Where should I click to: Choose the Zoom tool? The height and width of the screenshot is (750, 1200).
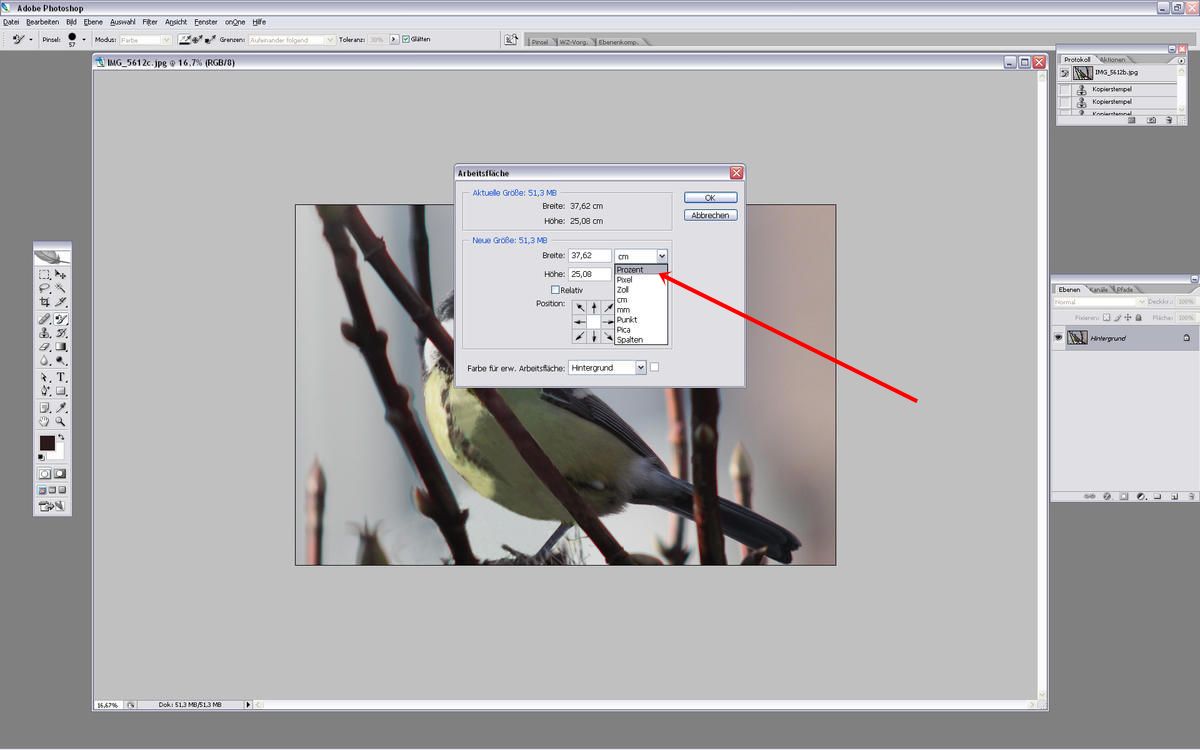(x=61, y=422)
